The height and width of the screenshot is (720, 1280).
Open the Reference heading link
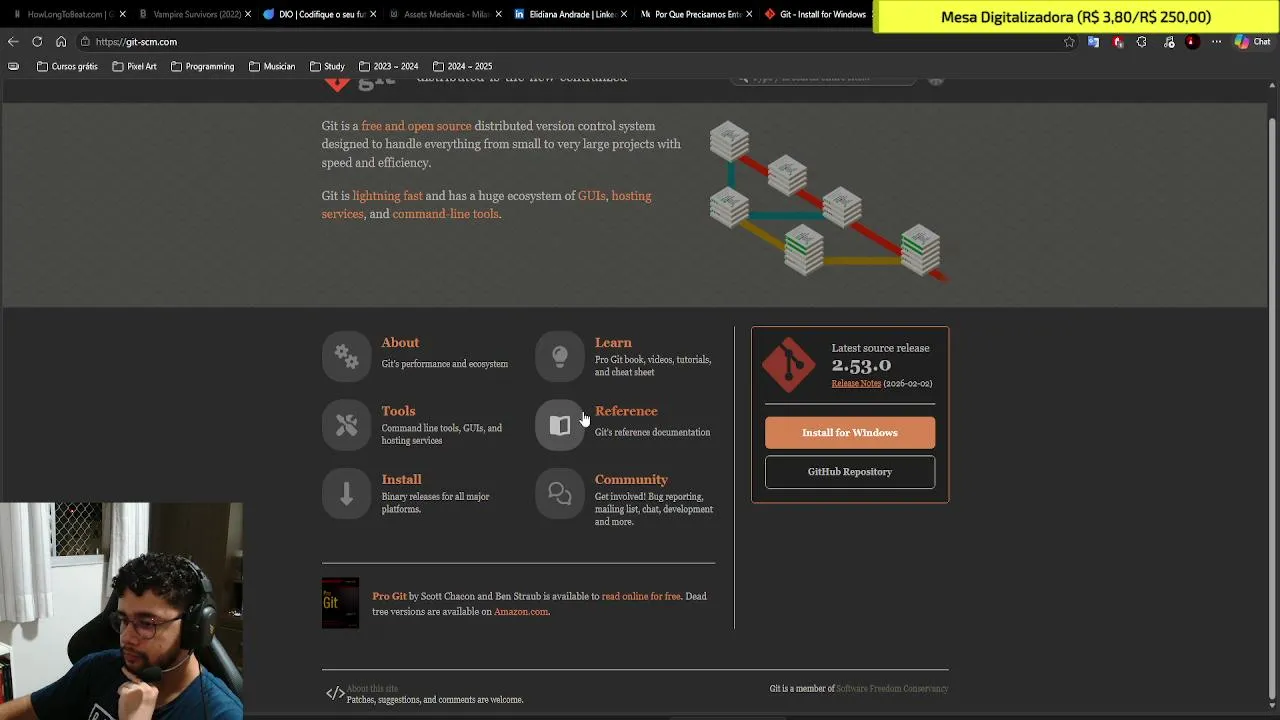click(x=626, y=411)
